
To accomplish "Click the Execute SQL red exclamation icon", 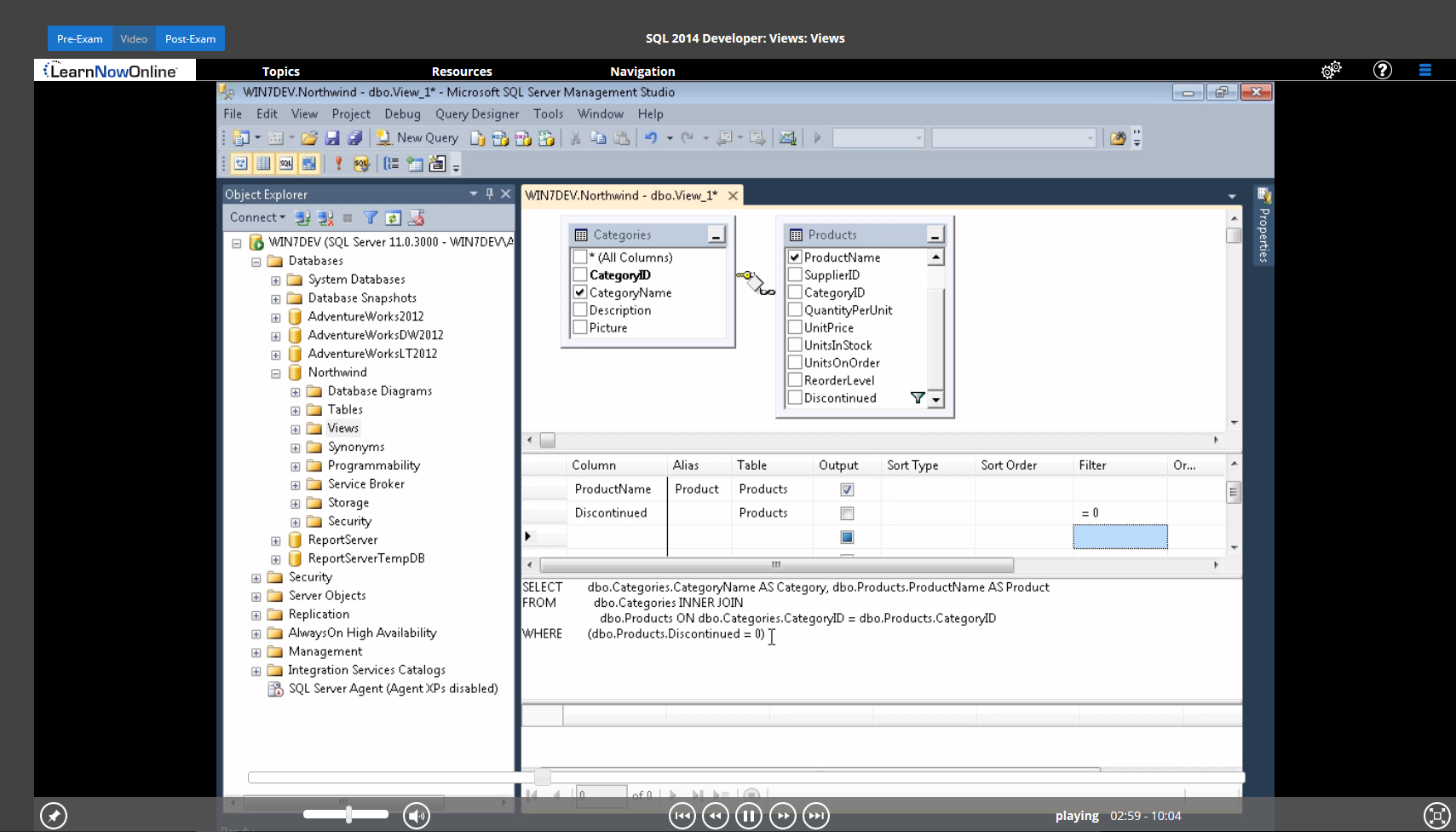I will (338, 164).
